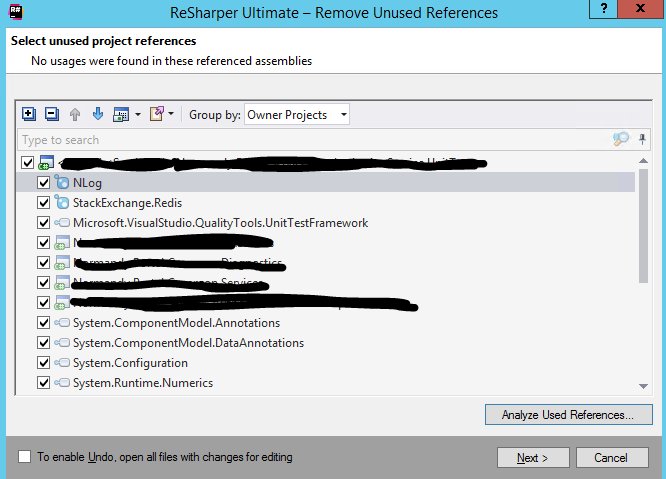Uncheck the System.Configuration checkbox
Screen dimensions: 666x479
point(43,363)
